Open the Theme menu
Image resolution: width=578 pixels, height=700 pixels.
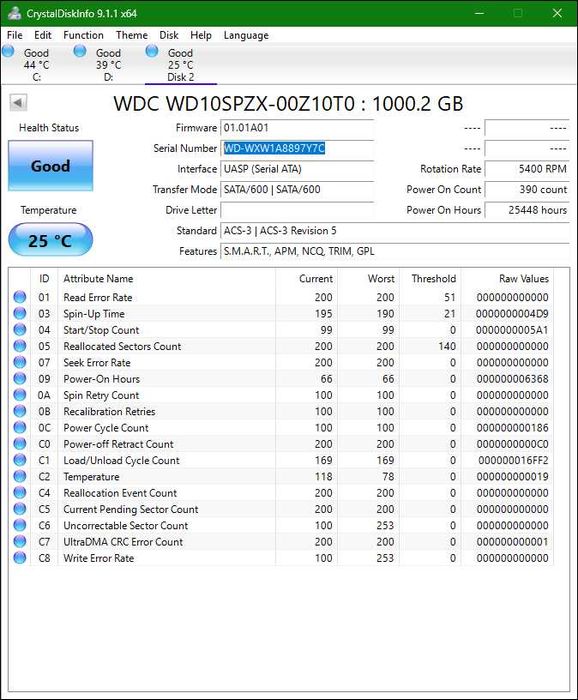[x=132, y=35]
